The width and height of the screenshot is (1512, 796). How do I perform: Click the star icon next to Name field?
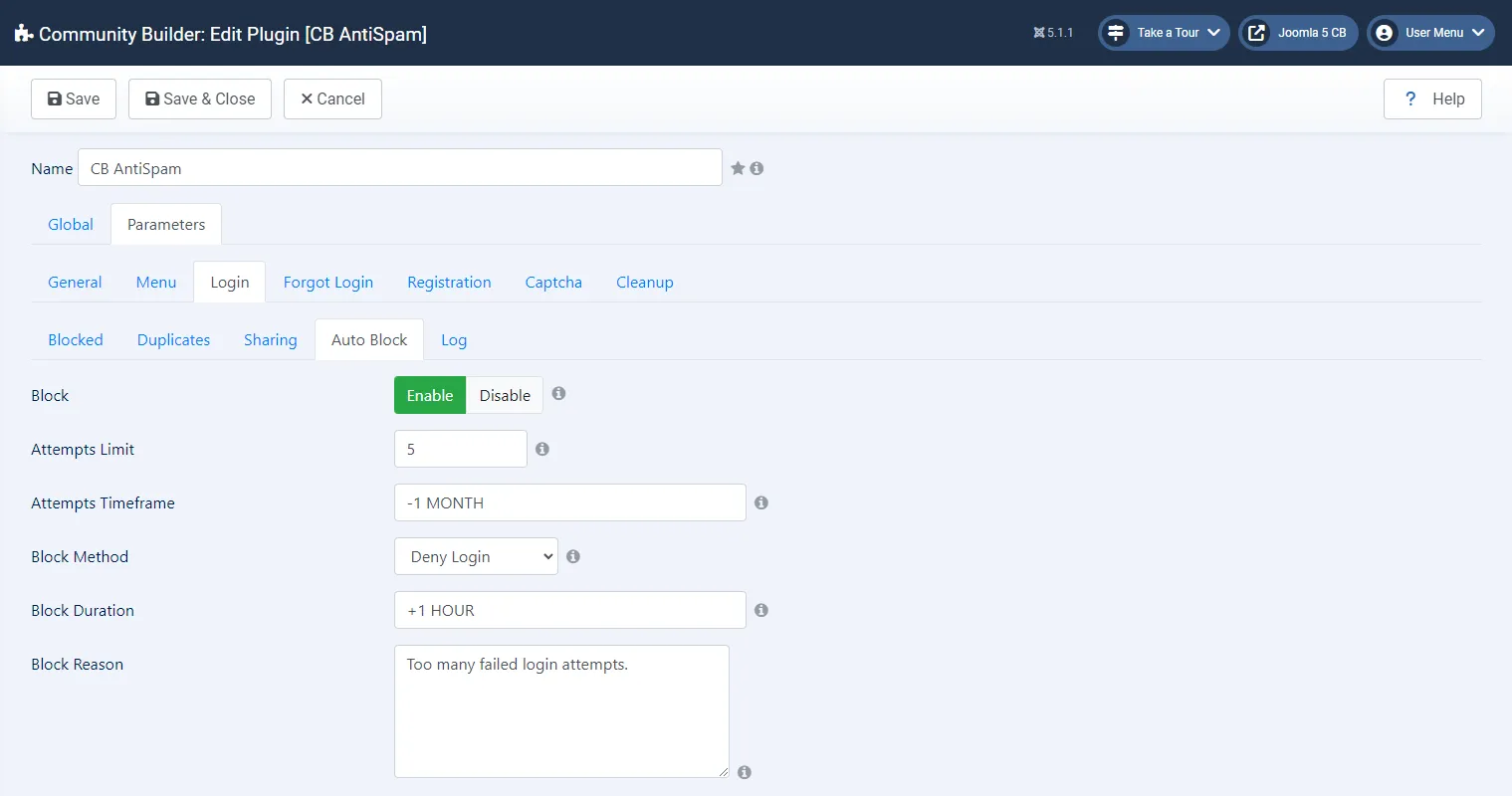(738, 168)
